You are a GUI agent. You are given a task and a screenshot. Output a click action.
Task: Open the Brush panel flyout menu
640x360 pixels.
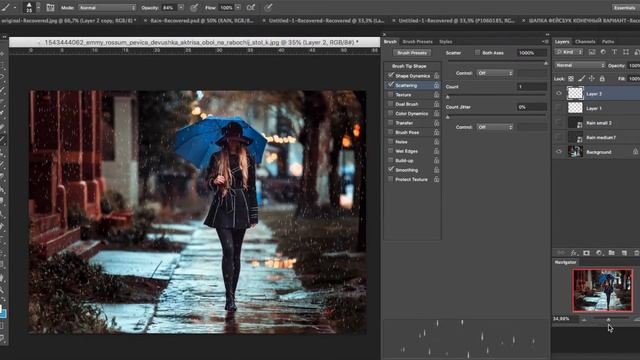[545, 41]
